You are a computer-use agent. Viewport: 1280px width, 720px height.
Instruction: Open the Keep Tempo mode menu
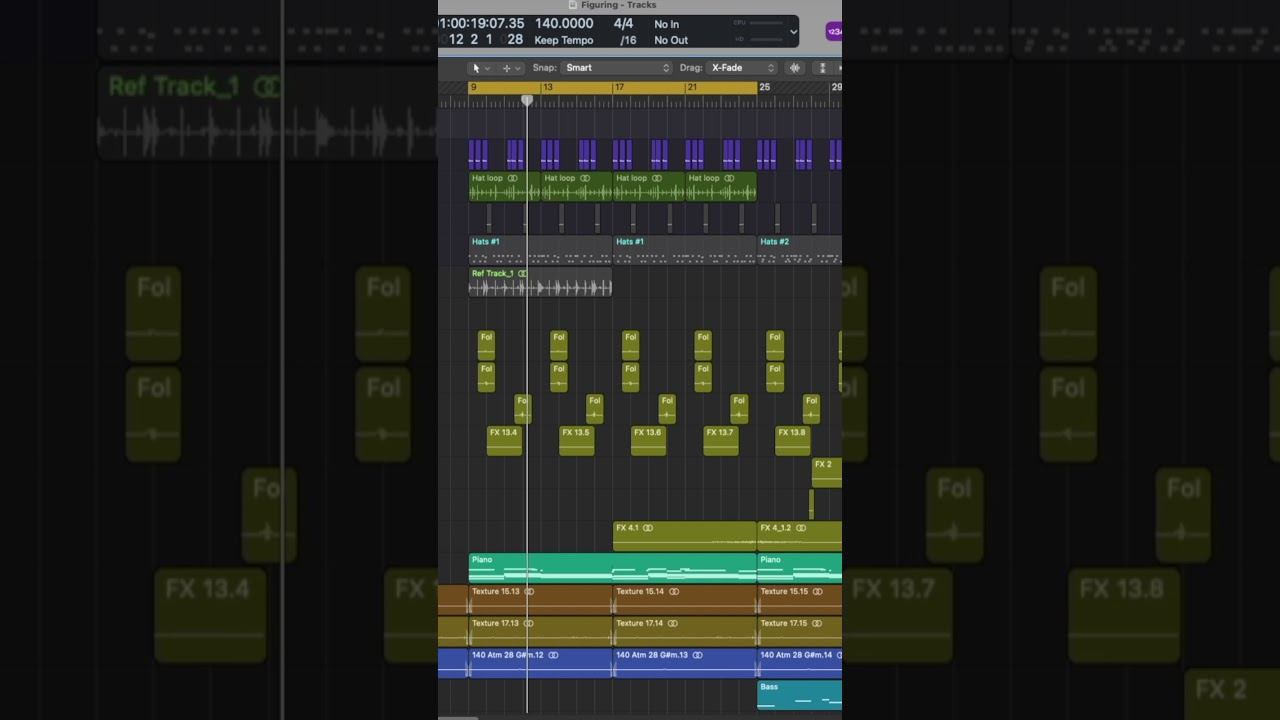tap(564, 40)
